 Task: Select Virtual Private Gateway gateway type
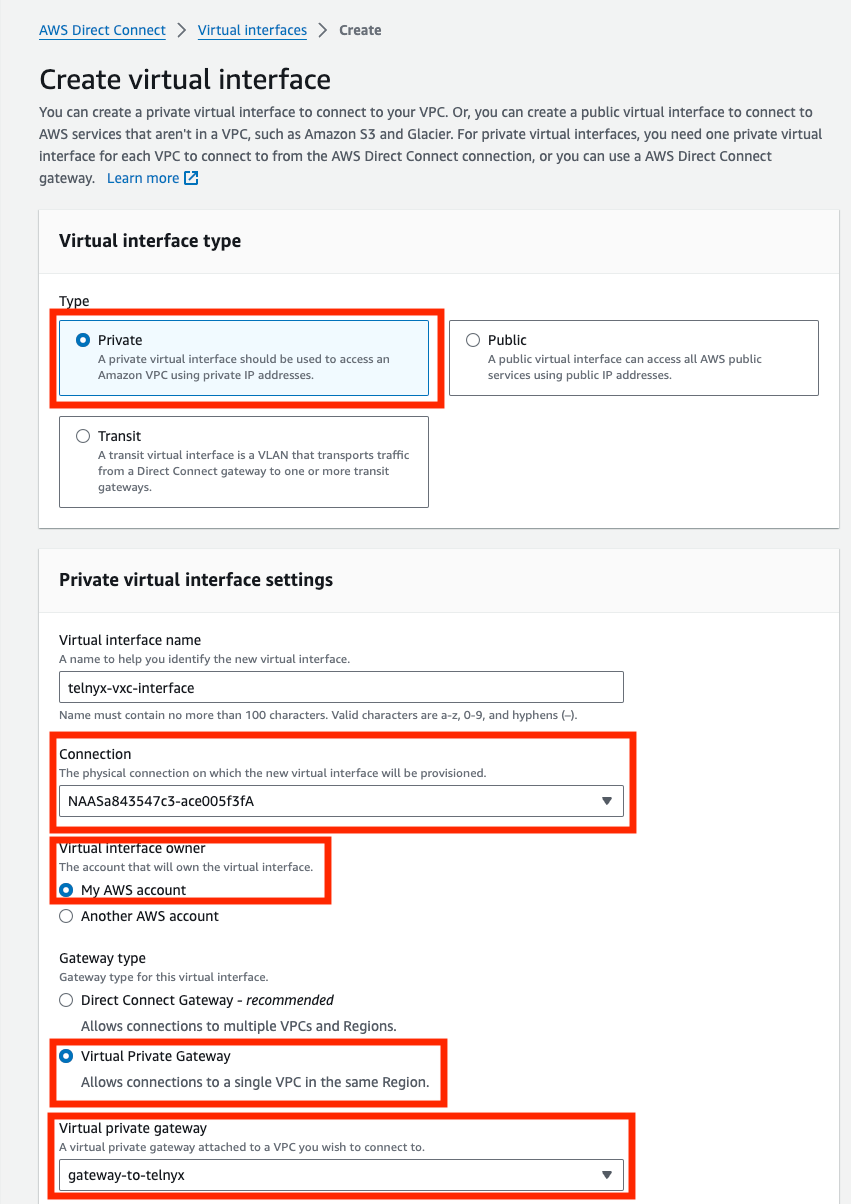click(x=66, y=1055)
